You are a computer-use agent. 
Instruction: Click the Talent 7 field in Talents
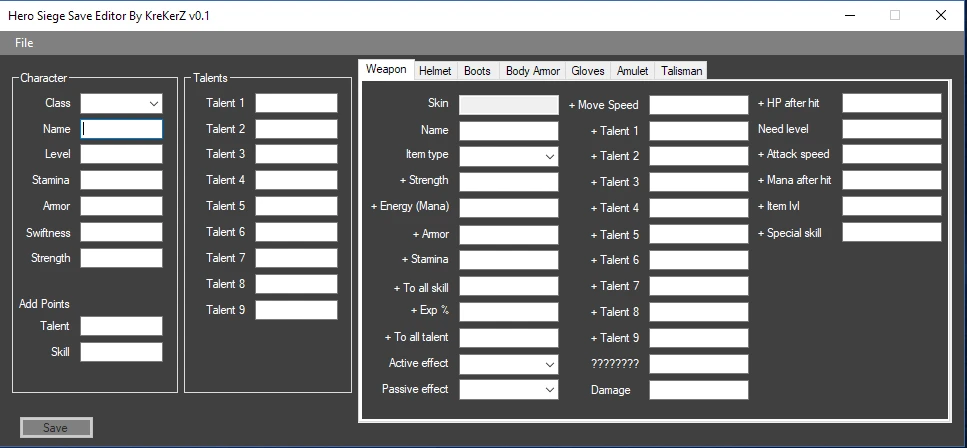tap(297, 258)
